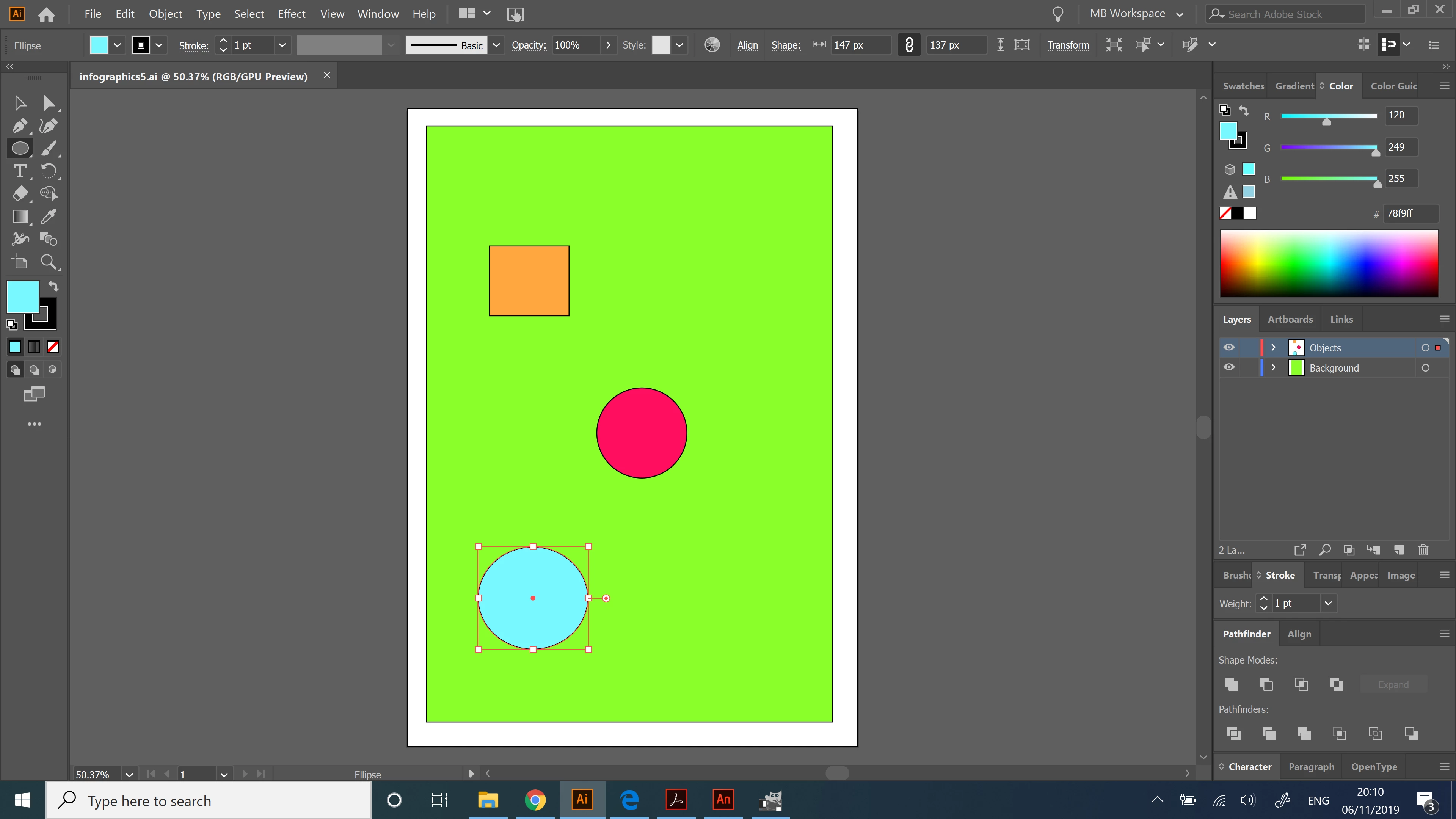Hide the Objects layer

pos(1229,348)
